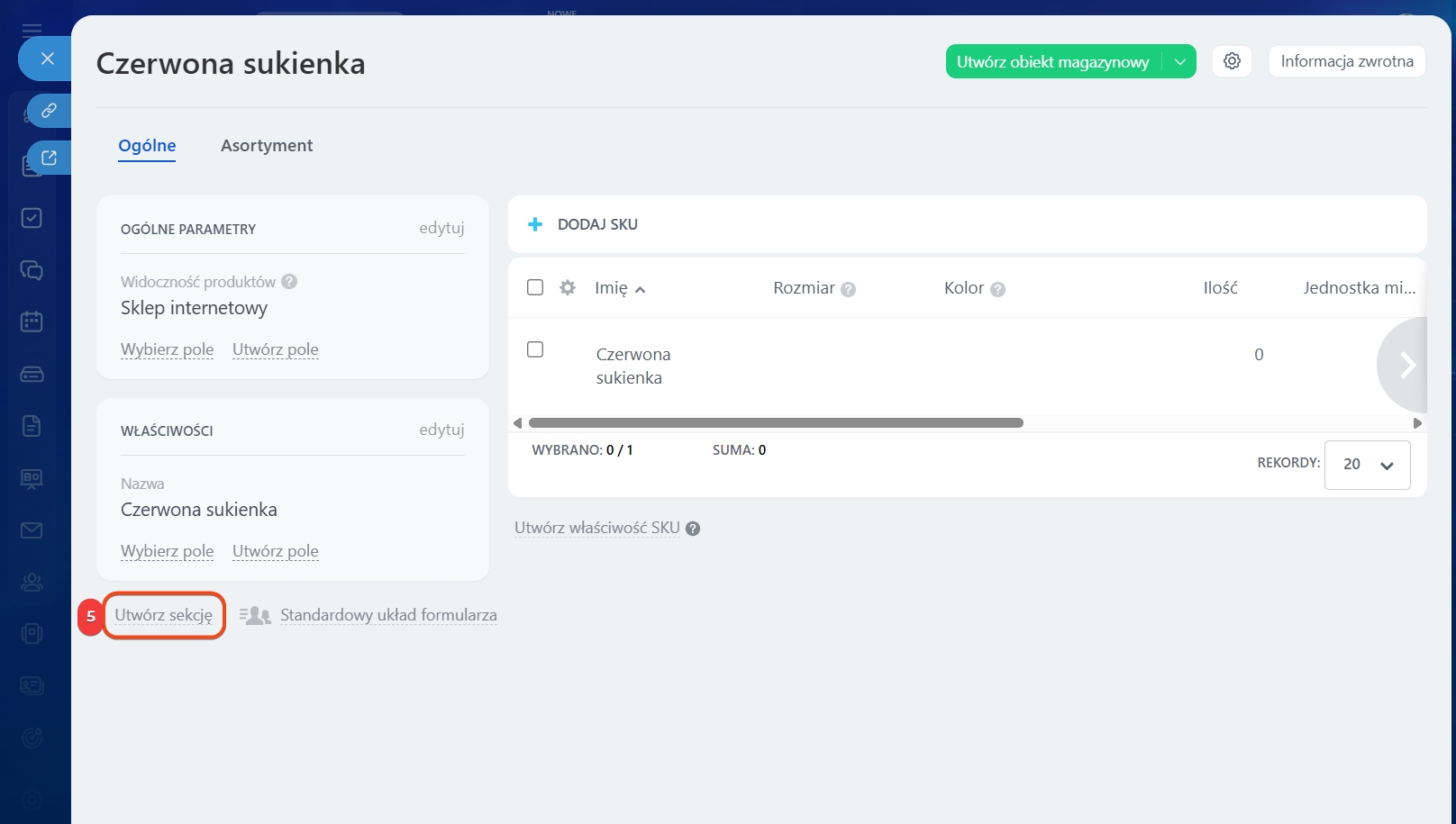The height and width of the screenshot is (824, 1456).
Task: Close the product slider panel
Action: [x=47, y=59]
